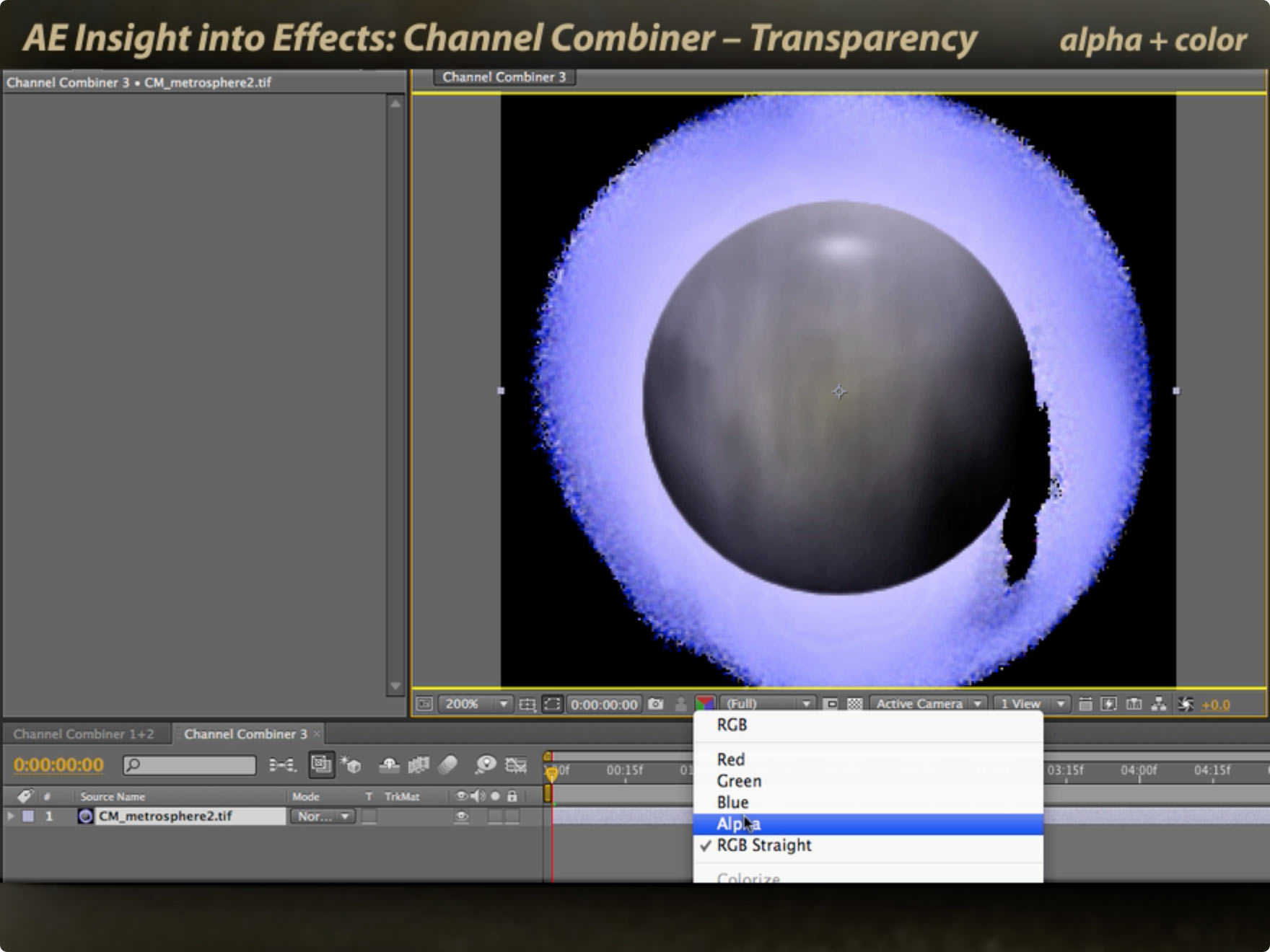Open the 1 View layout dropdown
1270x952 pixels.
click(x=1031, y=704)
